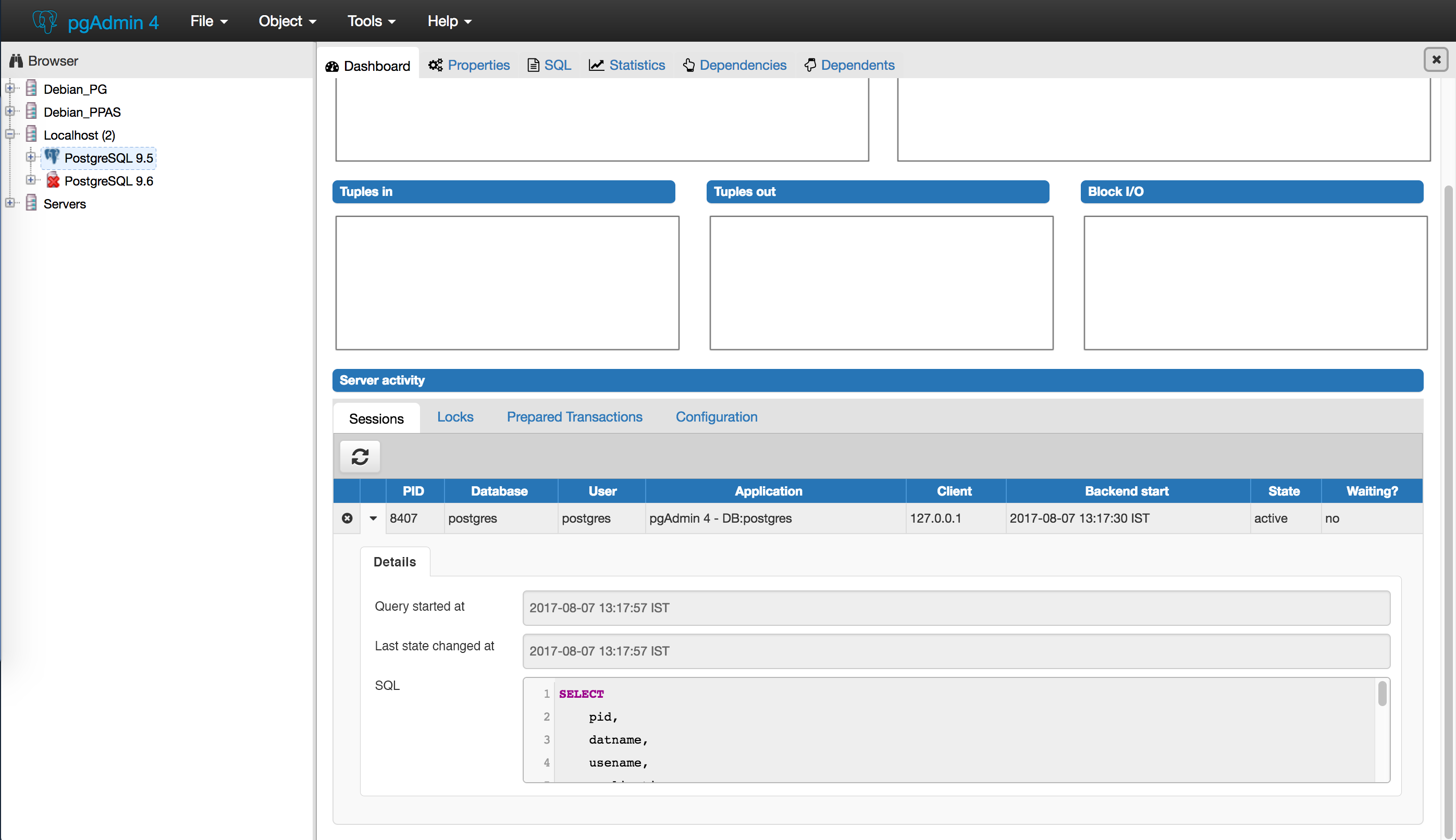Screen dimensions: 1456x840
Task: Collapse session 8407 details row arrow
Action: coord(373,518)
